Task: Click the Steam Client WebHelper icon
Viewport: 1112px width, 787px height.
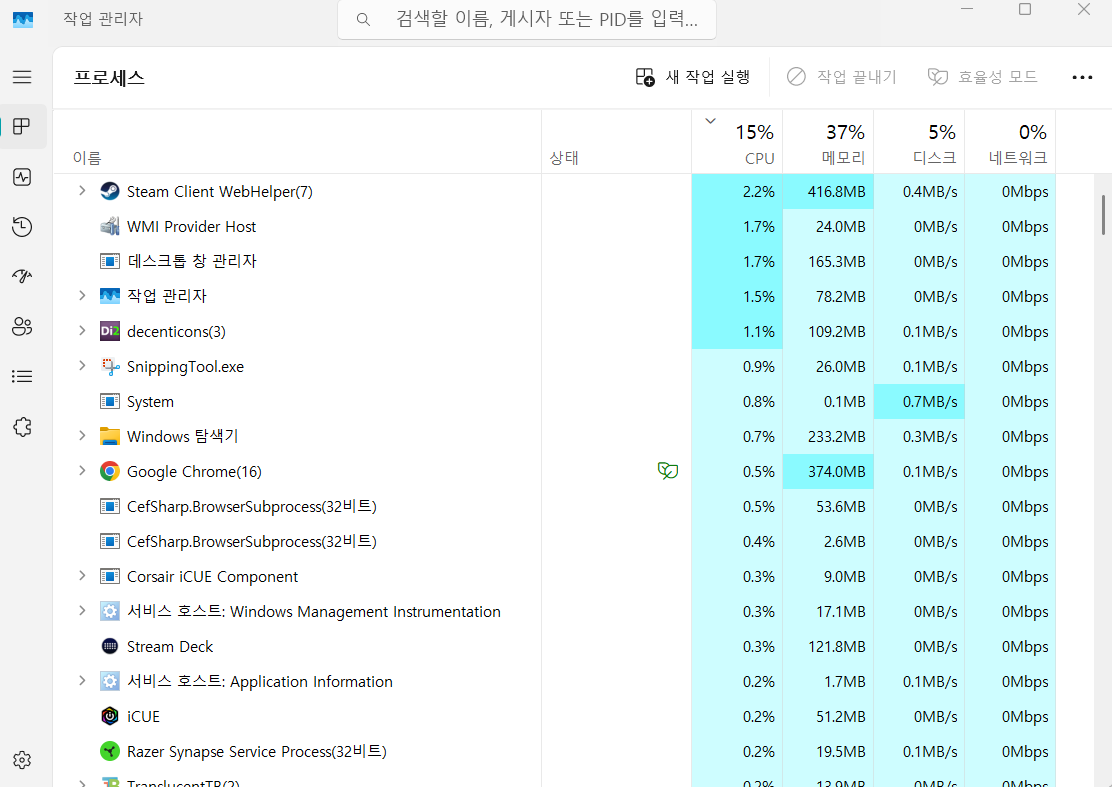Action: pyautogui.click(x=109, y=191)
